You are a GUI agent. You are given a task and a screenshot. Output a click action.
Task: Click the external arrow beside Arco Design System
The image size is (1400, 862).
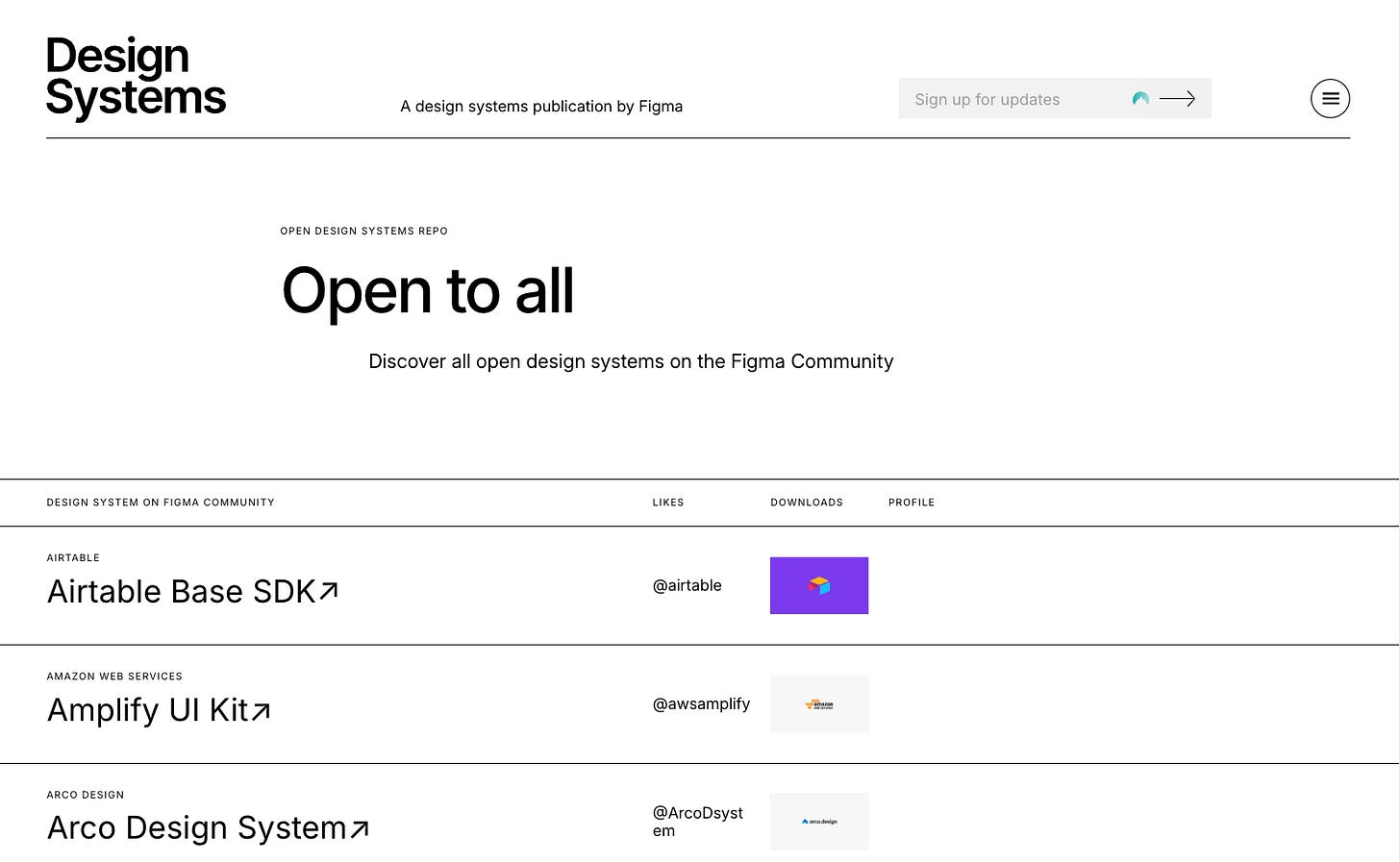click(360, 828)
